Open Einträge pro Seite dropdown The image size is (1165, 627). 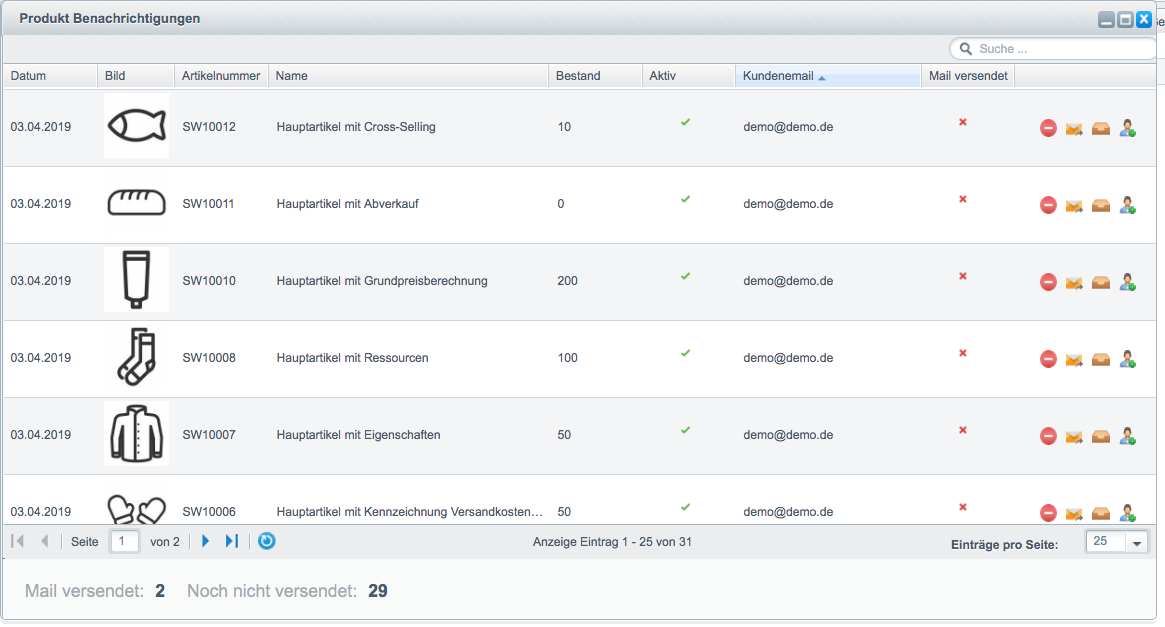pyautogui.click(x=1136, y=543)
